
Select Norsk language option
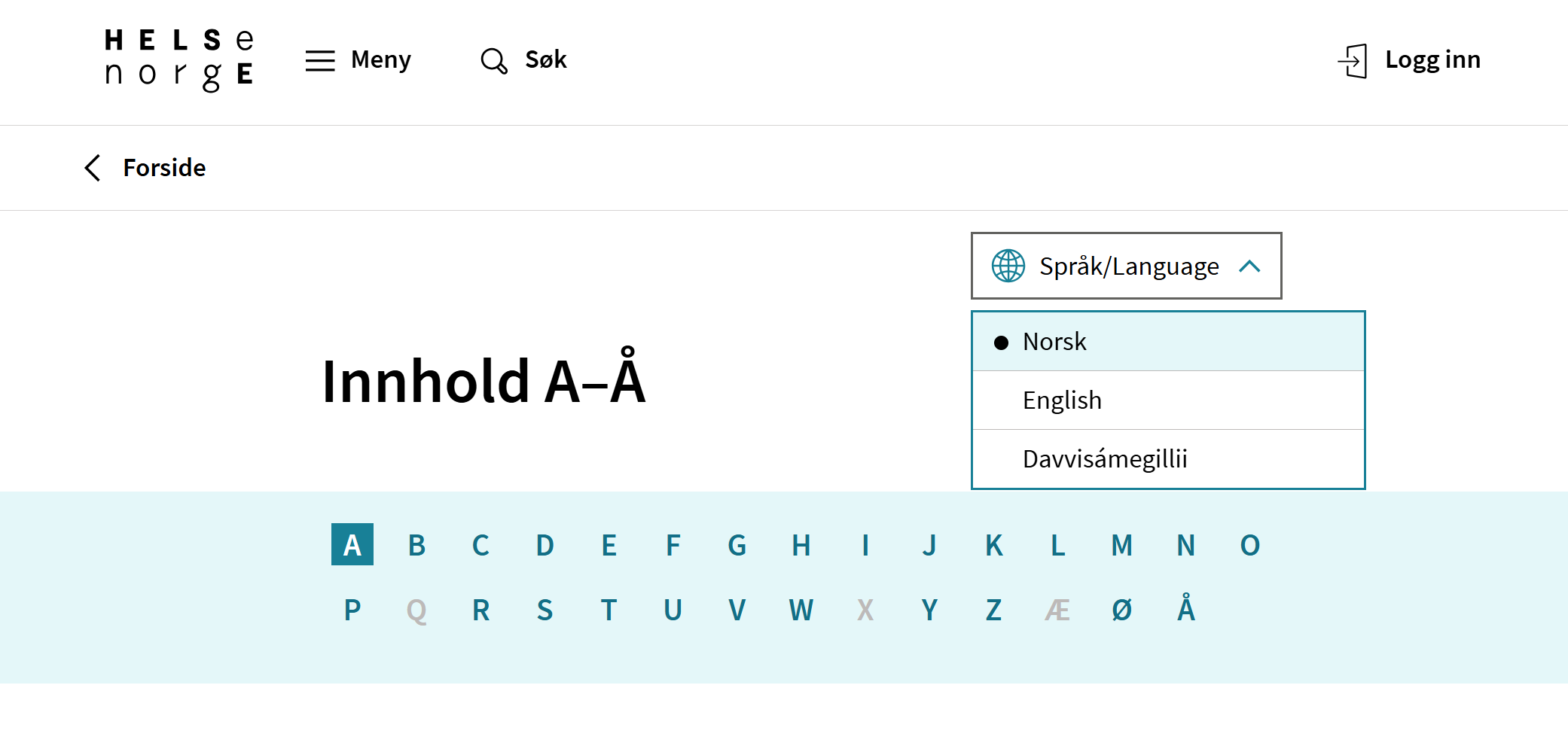(x=1054, y=342)
